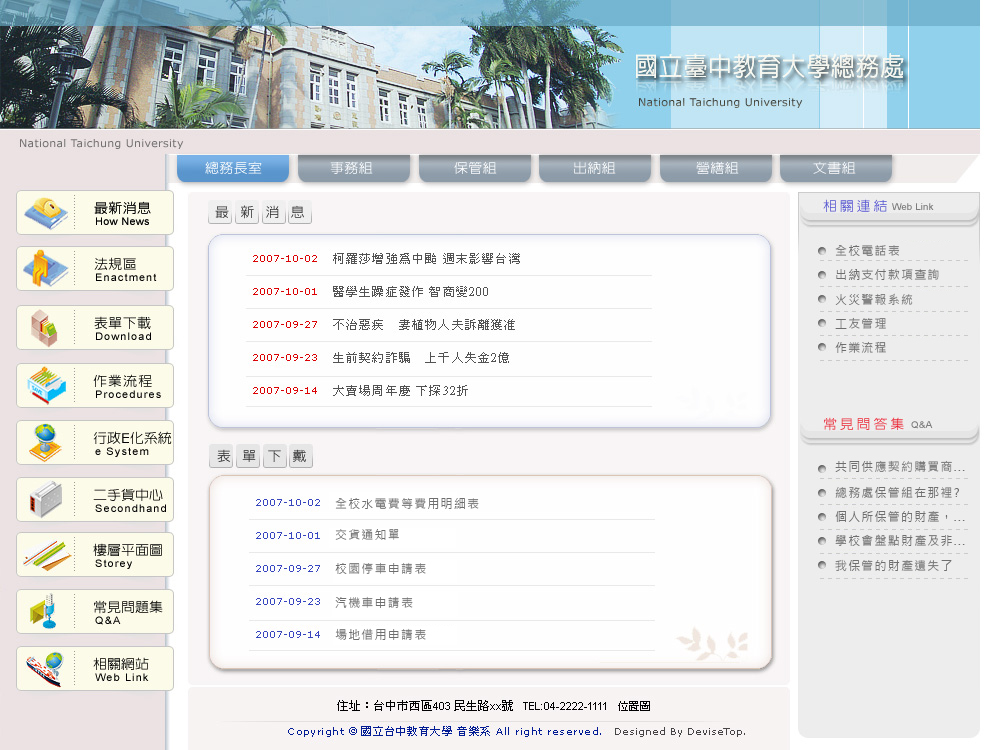Switch to the 事務組 tab

click(353, 168)
